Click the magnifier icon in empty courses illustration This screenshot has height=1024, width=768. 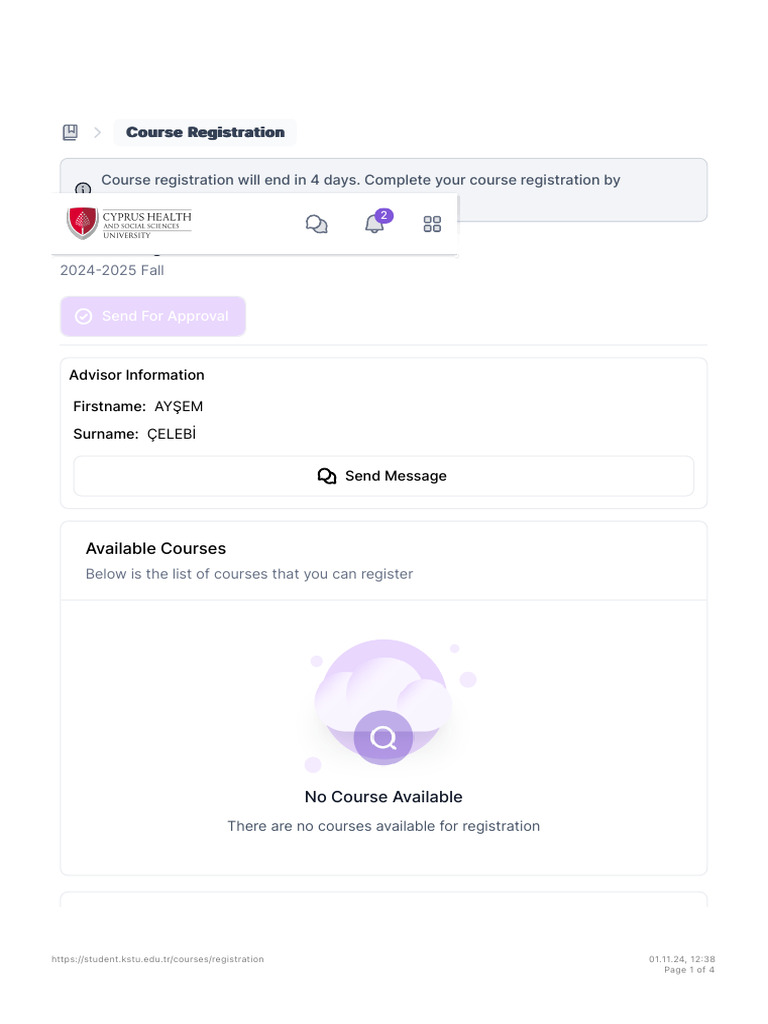coord(383,739)
